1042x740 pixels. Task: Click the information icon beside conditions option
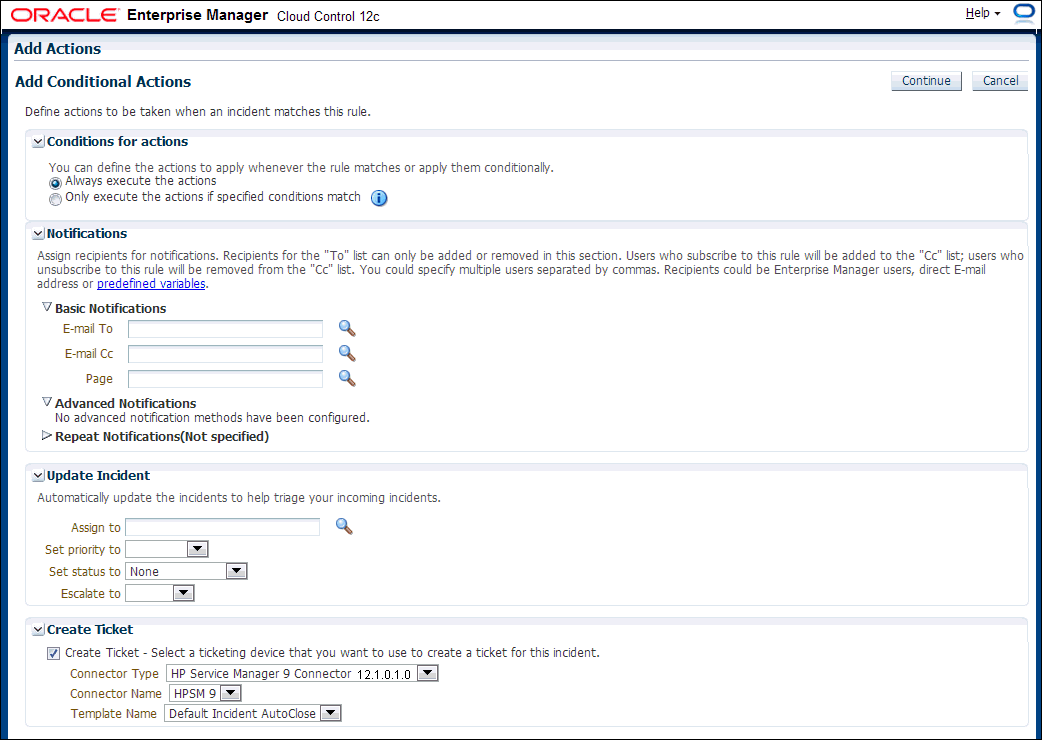click(378, 198)
